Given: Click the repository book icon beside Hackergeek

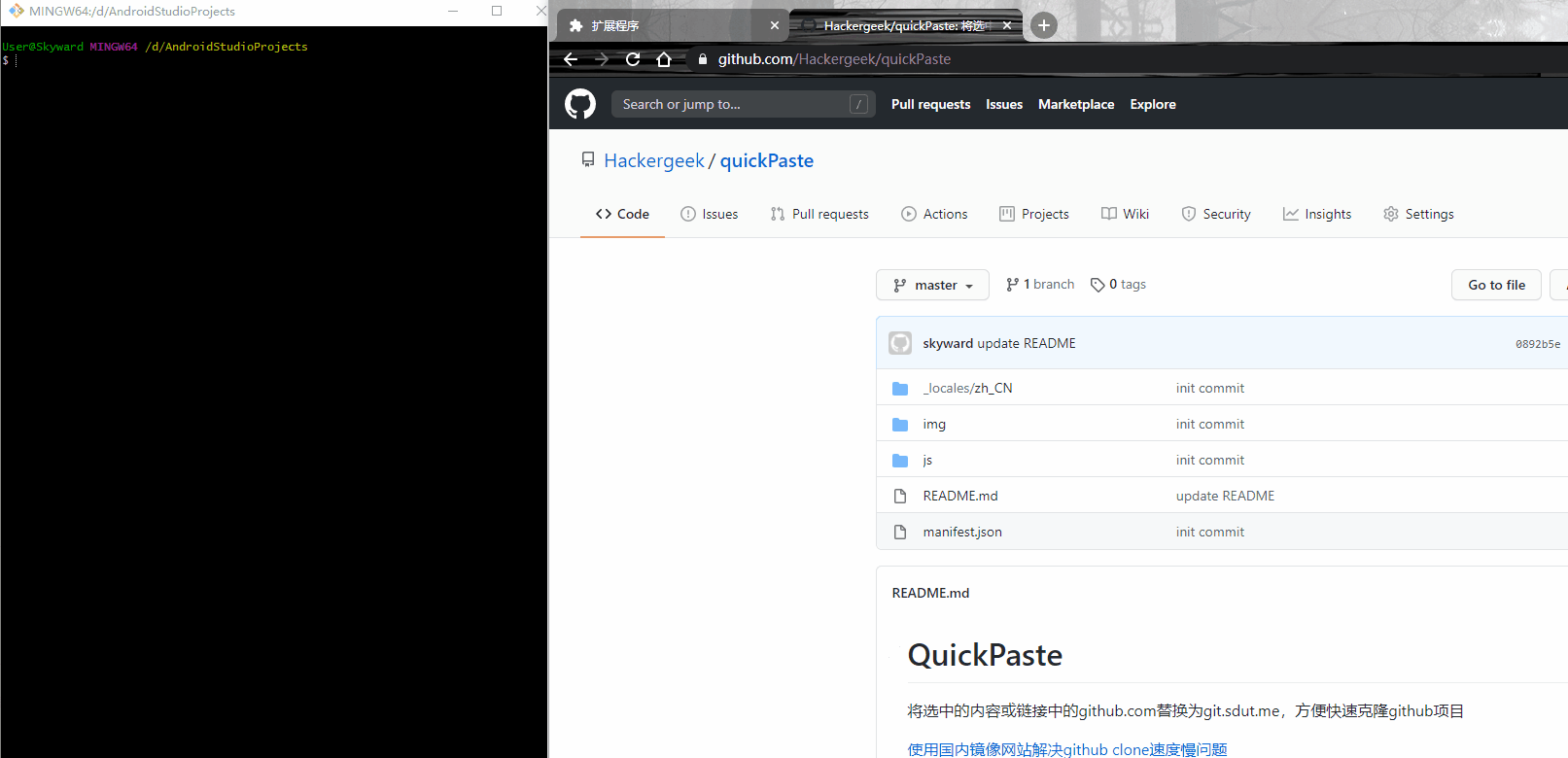Looking at the screenshot, I should [x=588, y=159].
